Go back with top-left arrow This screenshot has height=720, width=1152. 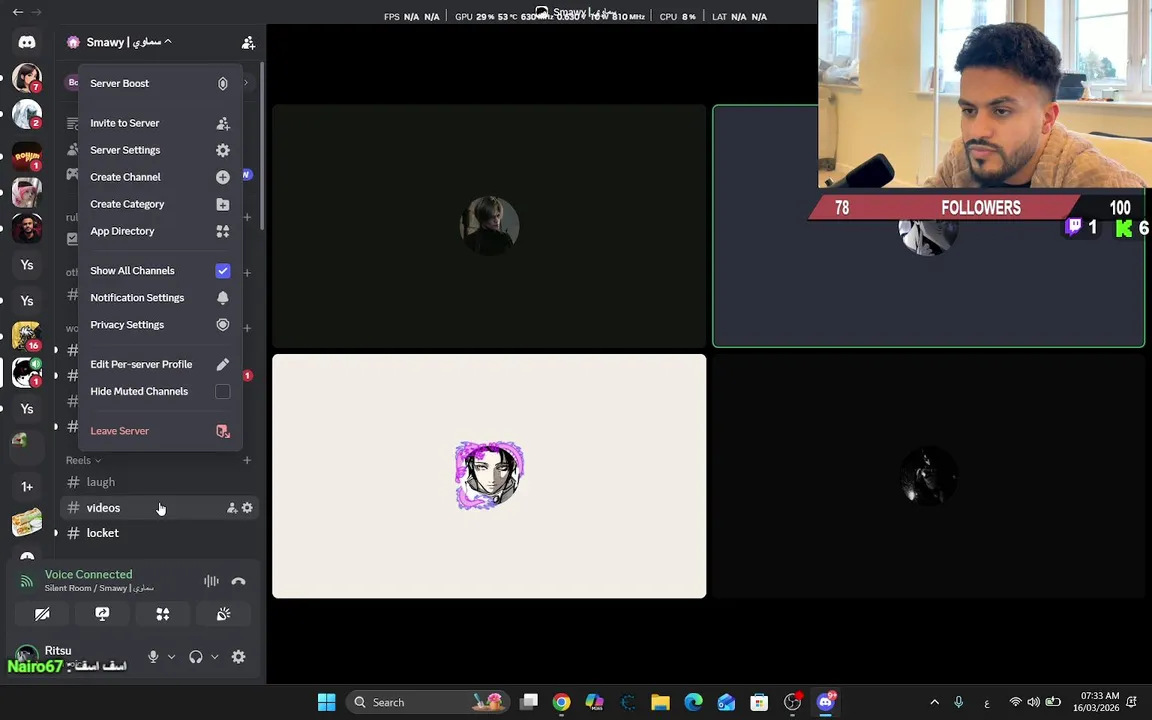tap(18, 12)
